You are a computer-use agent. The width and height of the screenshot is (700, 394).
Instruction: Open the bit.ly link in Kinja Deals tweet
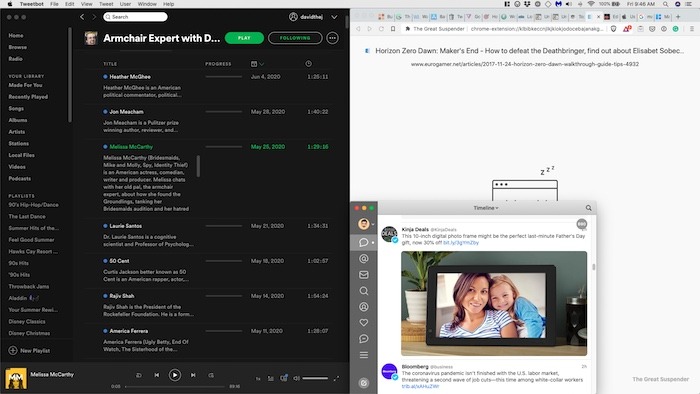[x=461, y=243]
